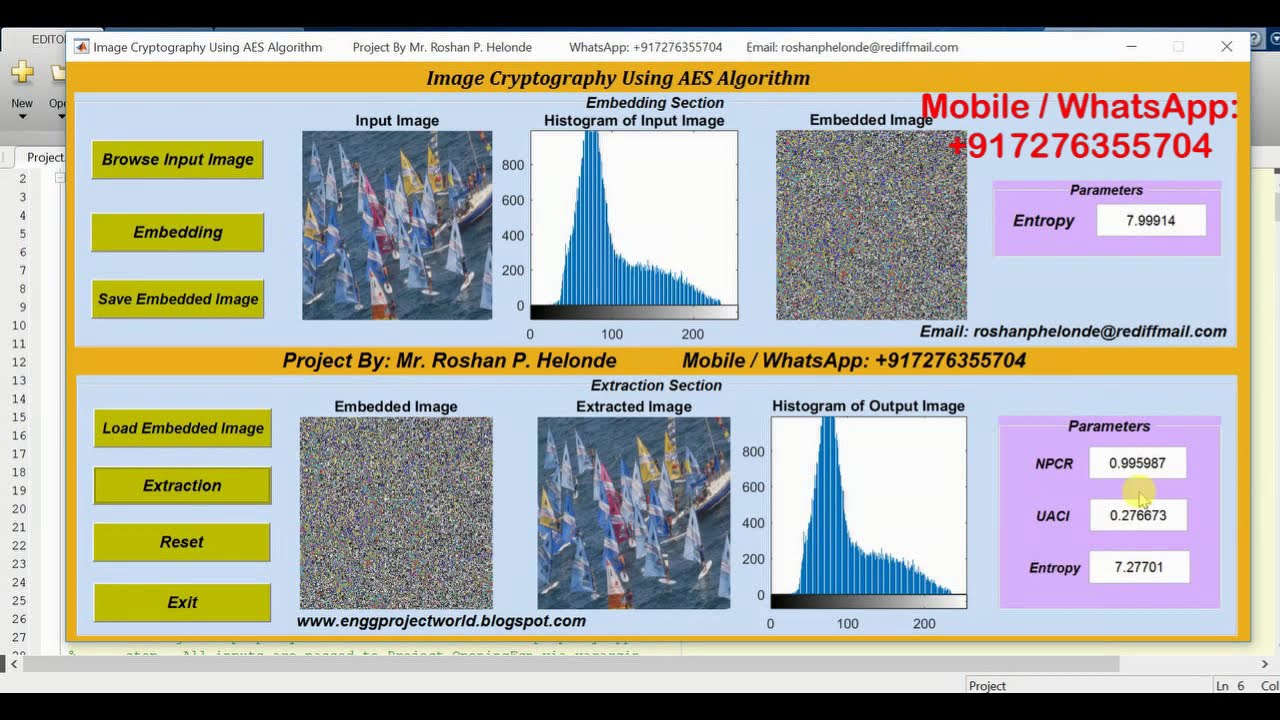
Task: Click the right arrow of horizontal scrollbar
Action: click(x=1264, y=664)
